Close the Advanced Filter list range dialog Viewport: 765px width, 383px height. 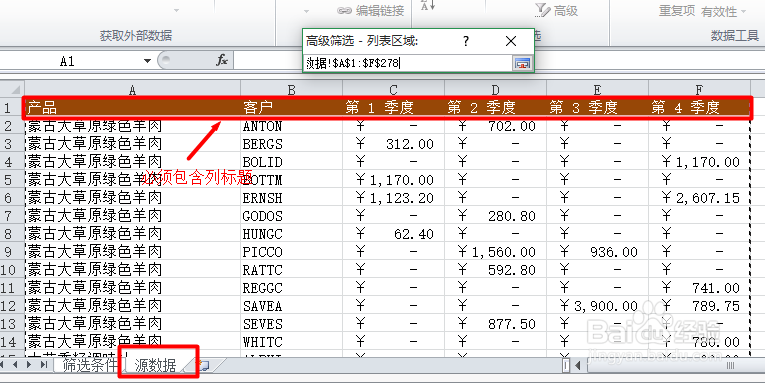click(511, 41)
